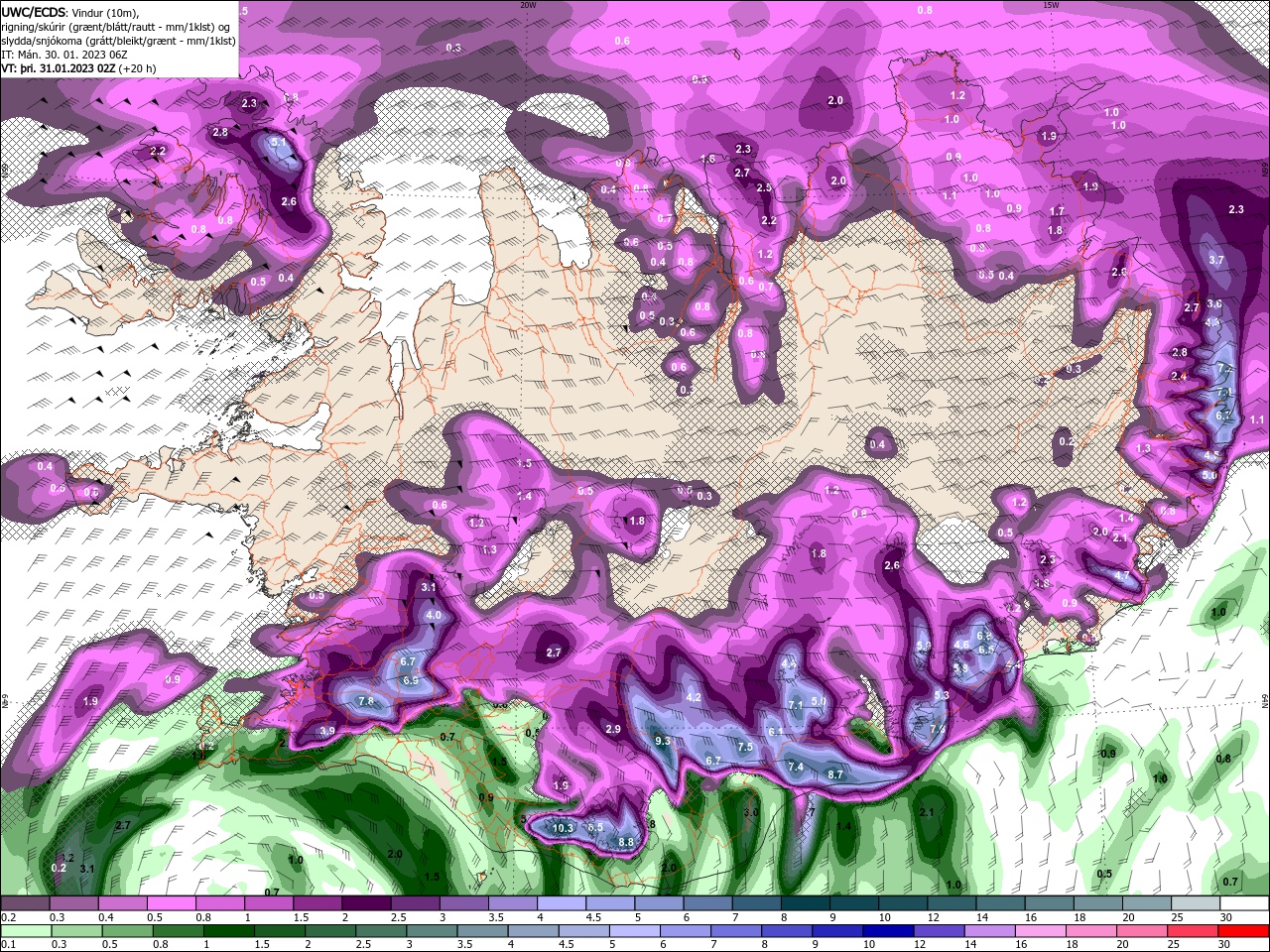Click the '4.2' precipitation value
Image resolution: width=1270 pixels, height=952 pixels.
694,697
